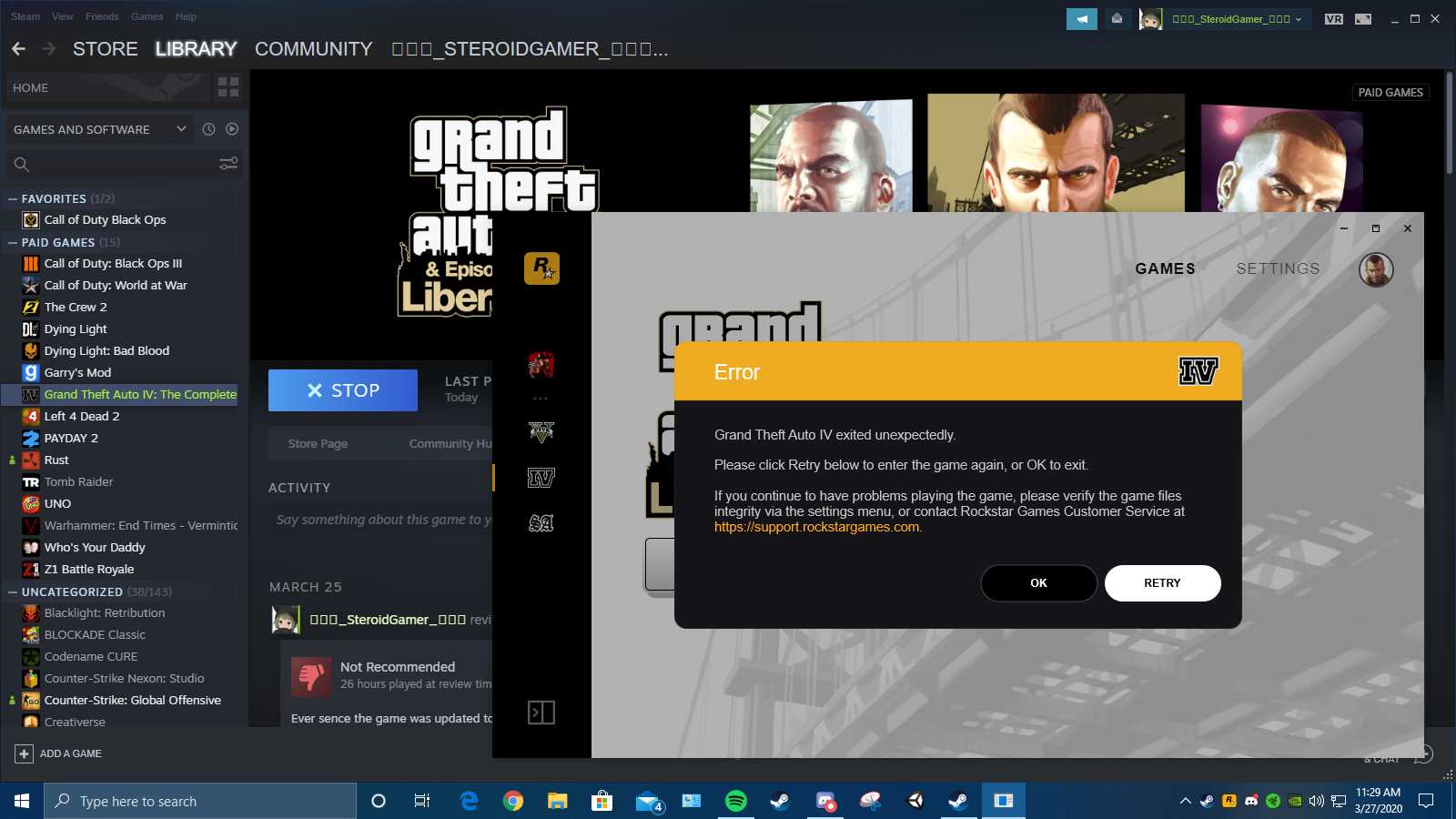Click the Steam user avatar in title bar
Viewport: 1456px width, 819px height.
pyautogui.click(x=1150, y=19)
